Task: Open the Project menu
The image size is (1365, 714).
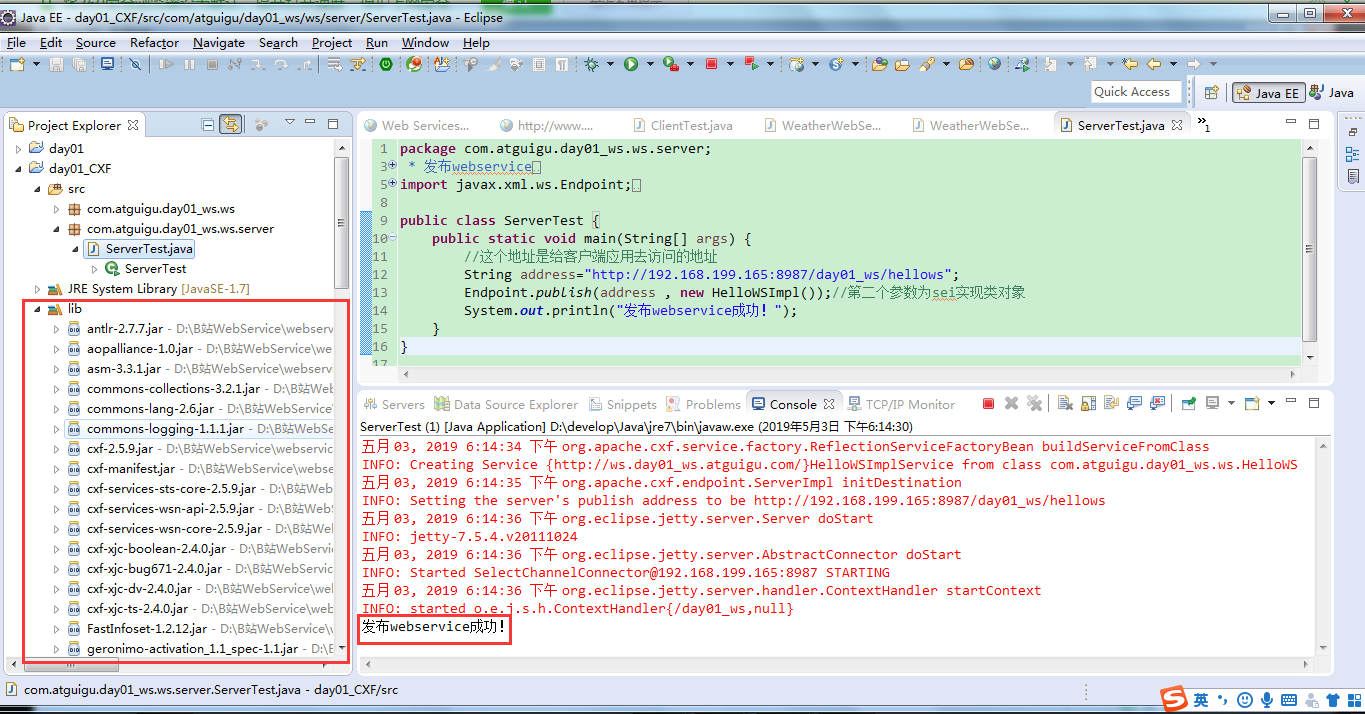Action: (x=332, y=42)
